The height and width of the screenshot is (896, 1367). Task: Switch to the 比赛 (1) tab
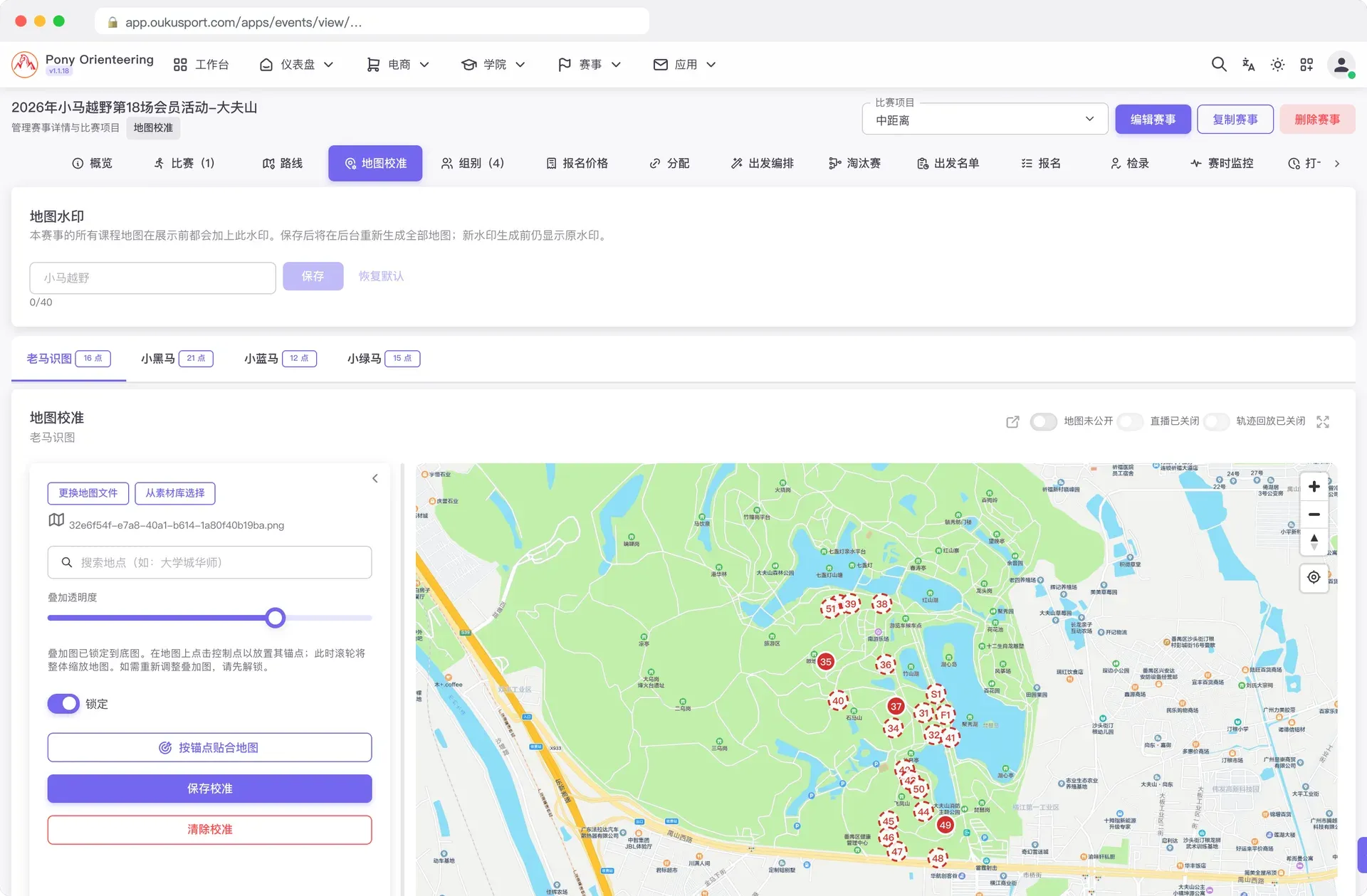[184, 164]
